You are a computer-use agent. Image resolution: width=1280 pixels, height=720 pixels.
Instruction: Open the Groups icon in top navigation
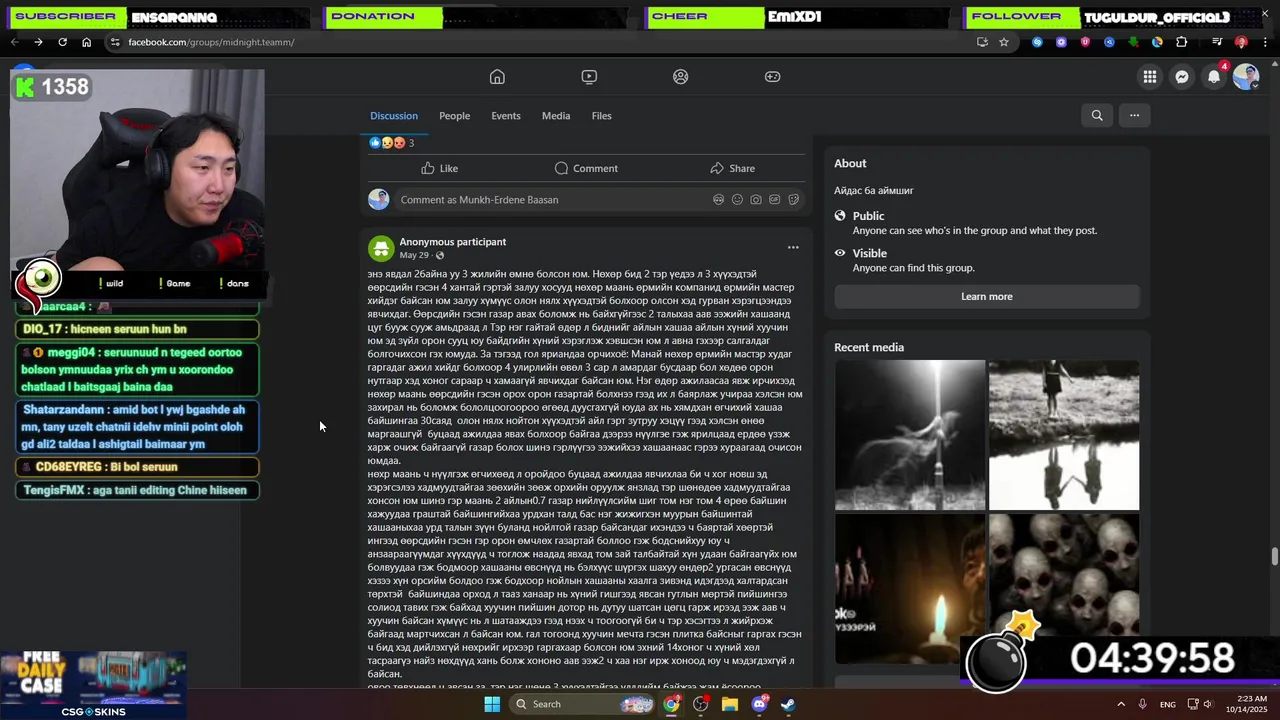(681, 77)
